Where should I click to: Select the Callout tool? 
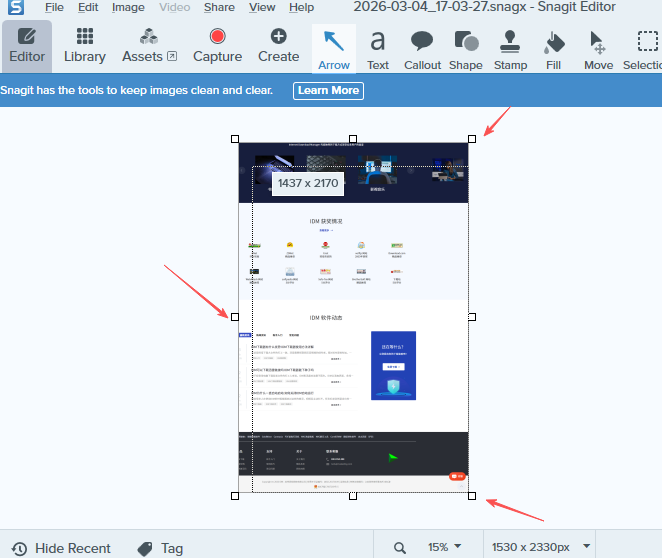[x=422, y=49]
